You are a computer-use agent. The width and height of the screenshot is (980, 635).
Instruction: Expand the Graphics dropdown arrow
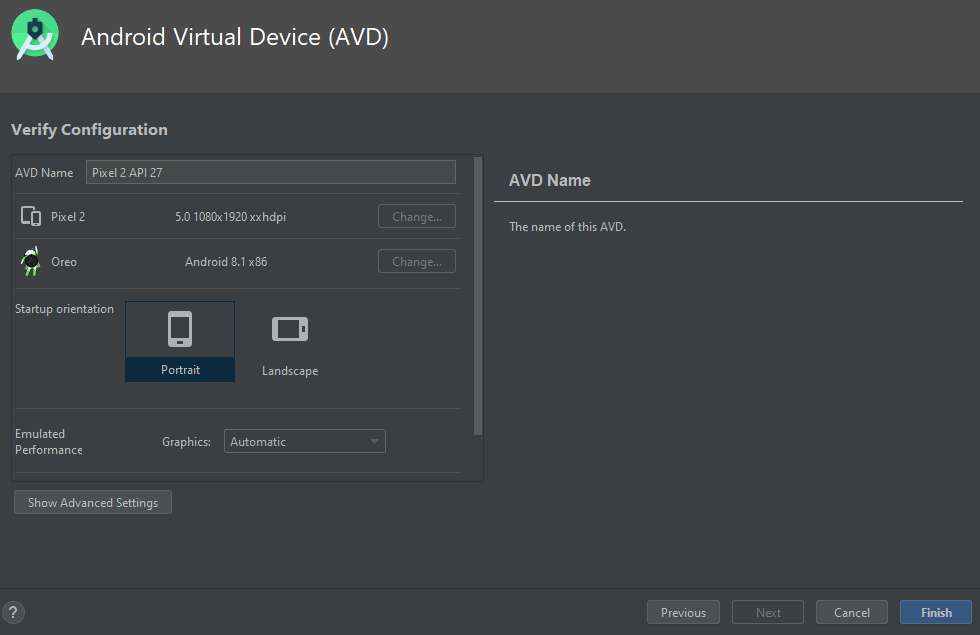click(374, 441)
